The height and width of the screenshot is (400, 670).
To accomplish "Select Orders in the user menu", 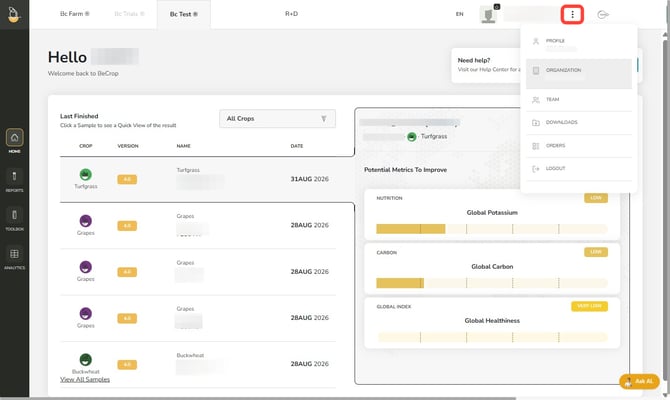I will pos(579,146).
